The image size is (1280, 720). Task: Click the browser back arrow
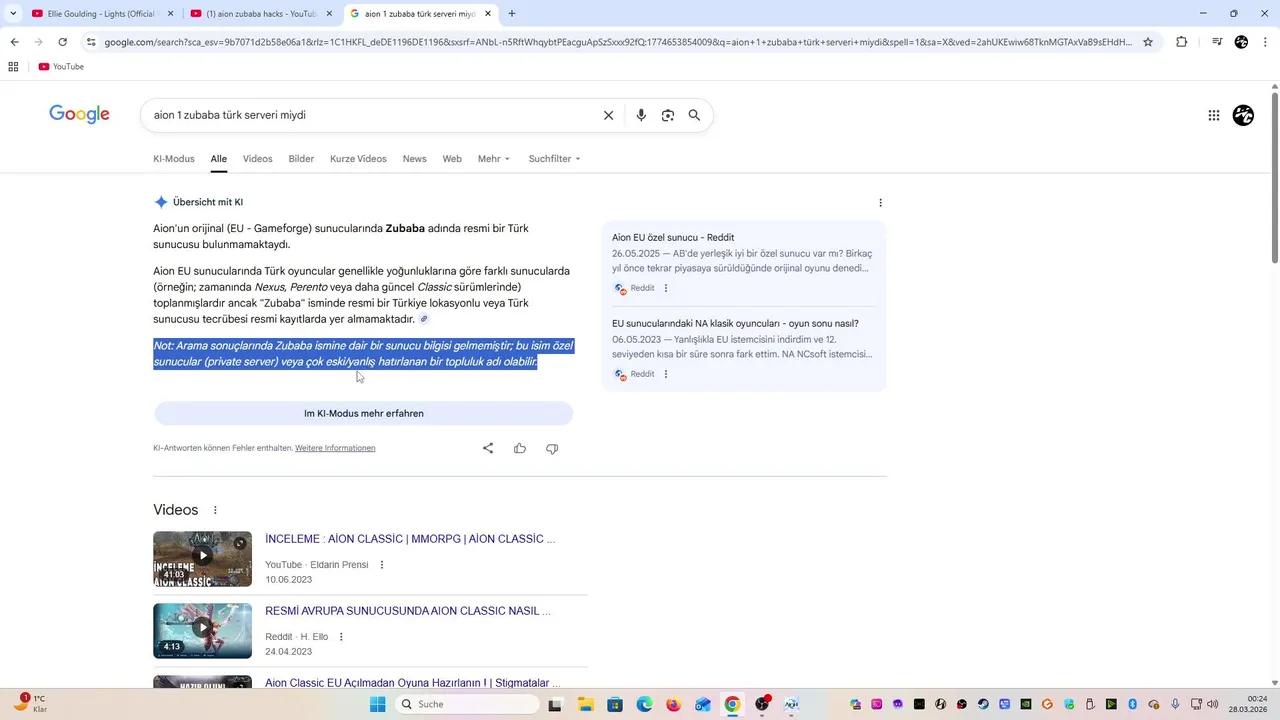pos(14,42)
